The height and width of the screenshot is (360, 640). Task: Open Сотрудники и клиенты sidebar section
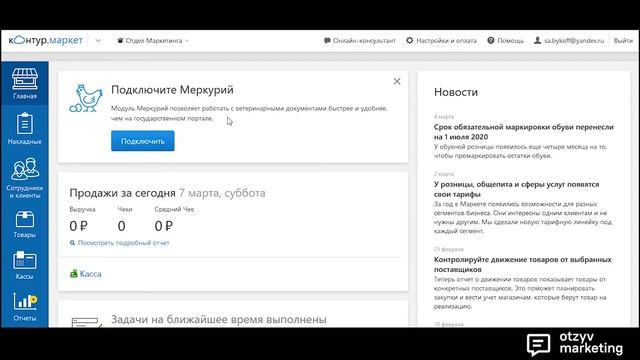pos(24,178)
